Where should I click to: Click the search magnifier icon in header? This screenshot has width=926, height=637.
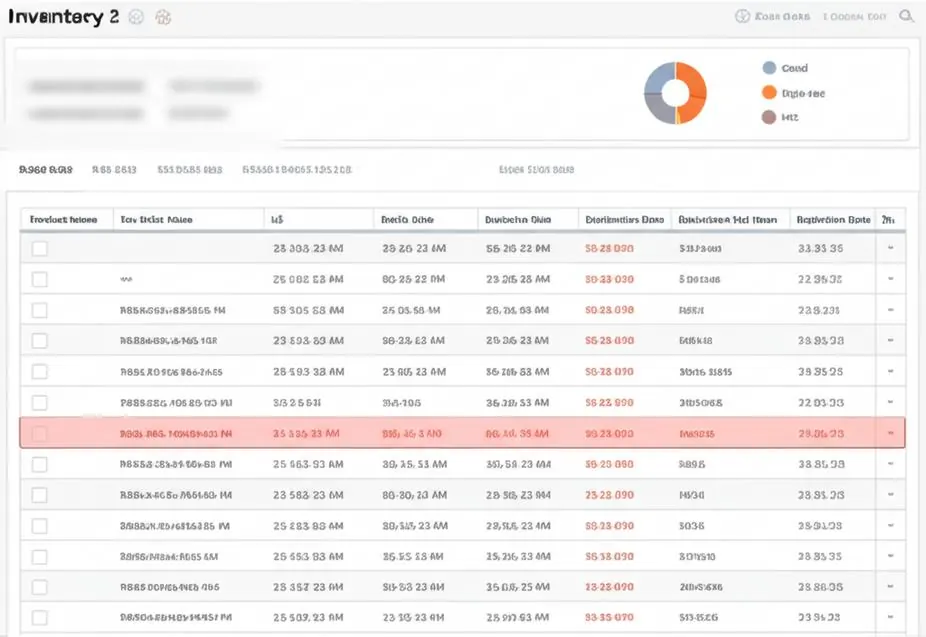click(906, 16)
